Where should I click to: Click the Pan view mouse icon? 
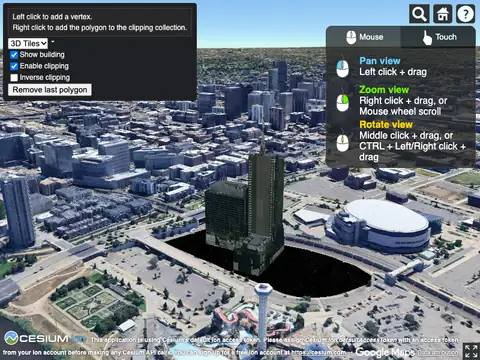click(342, 68)
